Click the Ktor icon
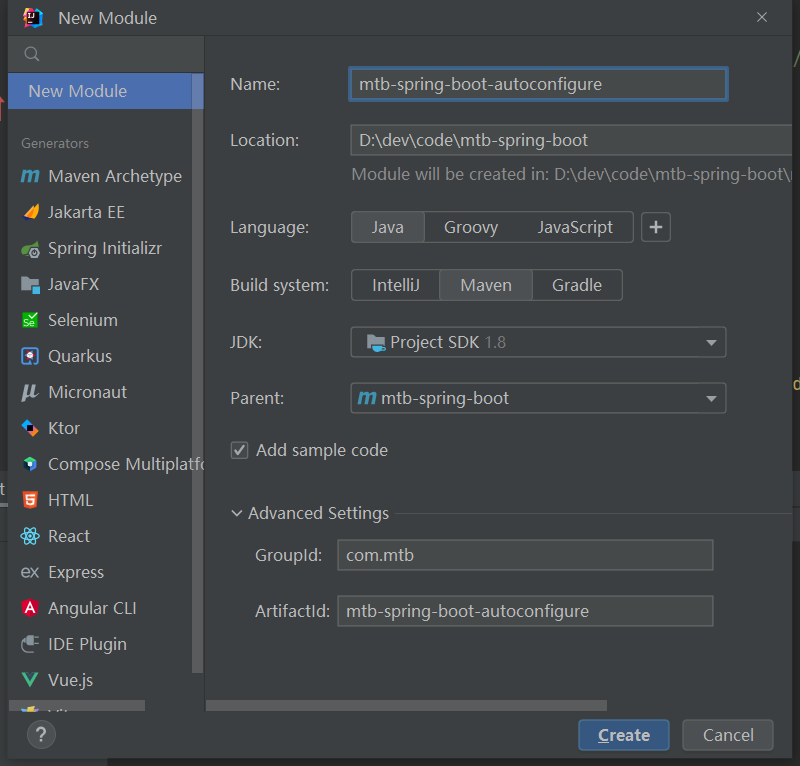800x766 pixels. pyautogui.click(x=30, y=428)
